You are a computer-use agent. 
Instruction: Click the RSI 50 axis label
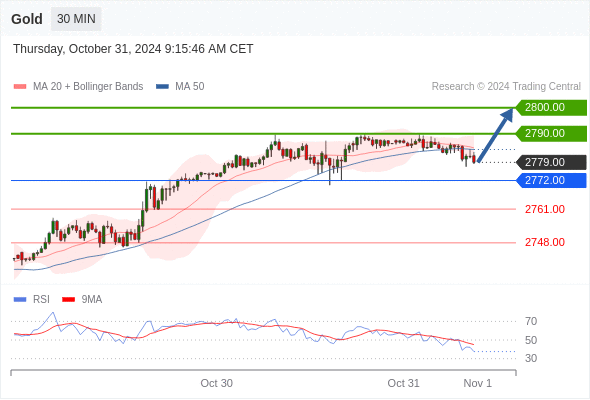[531, 340]
